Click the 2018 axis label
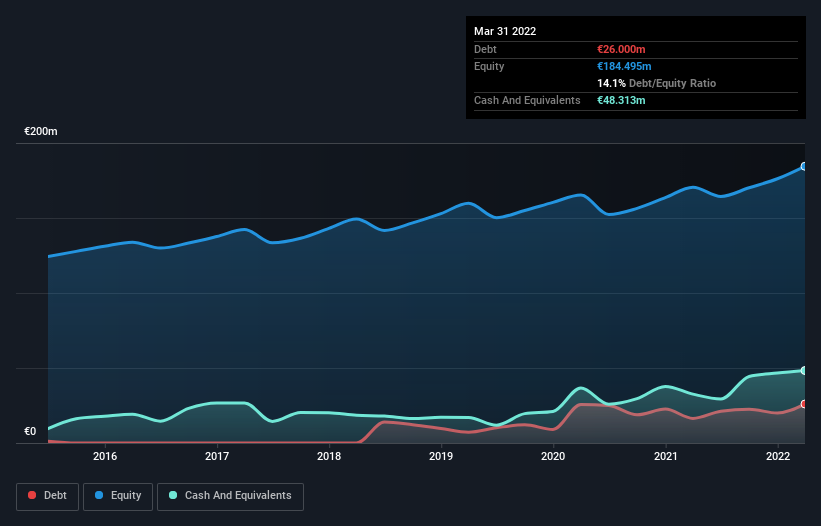The width and height of the screenshot is (821, 526). click(x=329, y=456)
